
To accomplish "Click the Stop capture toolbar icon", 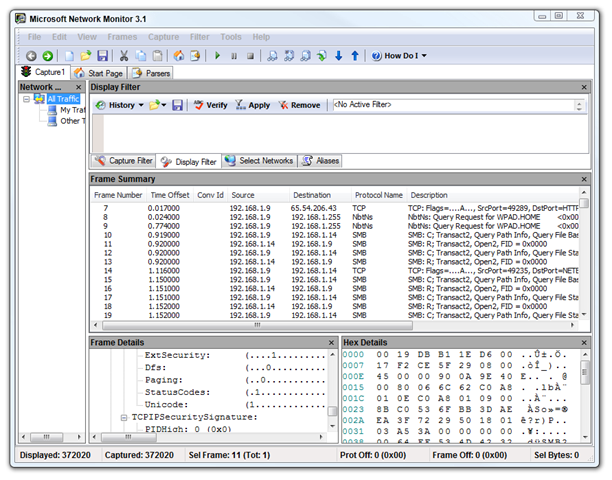I will (x=250, y=56).
